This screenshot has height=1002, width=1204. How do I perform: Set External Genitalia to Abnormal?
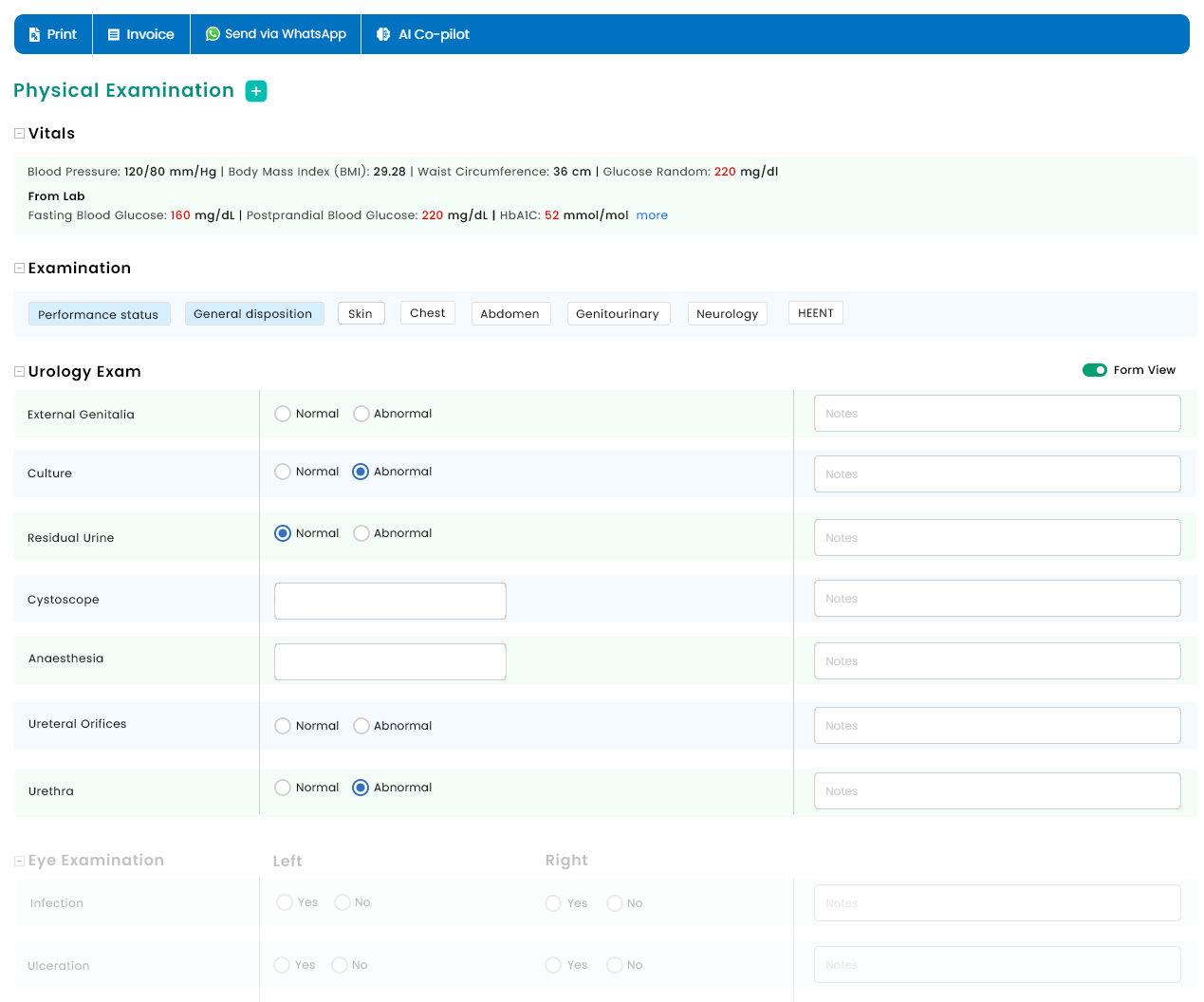click(x=361, y=414)
